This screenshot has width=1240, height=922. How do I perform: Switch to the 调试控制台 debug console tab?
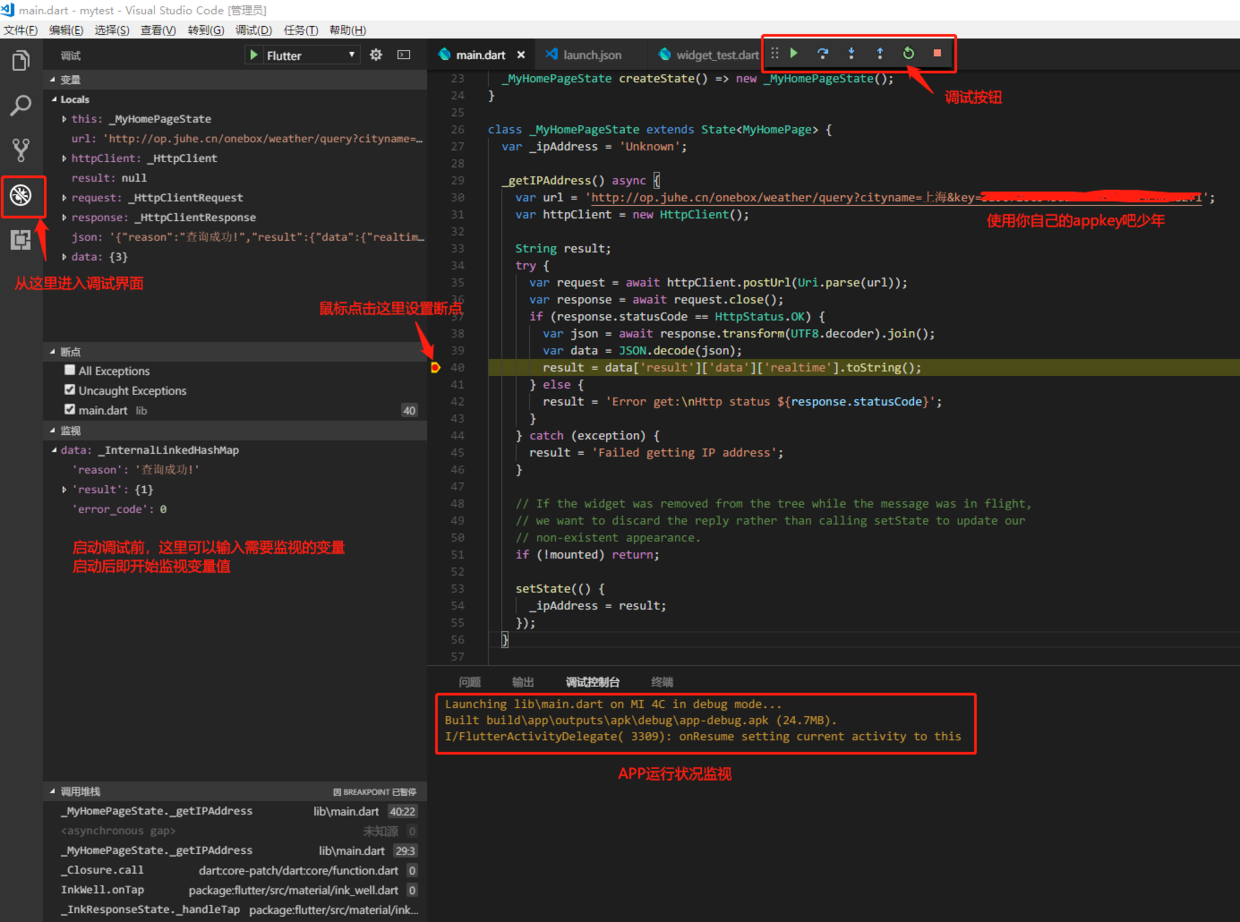593,682
